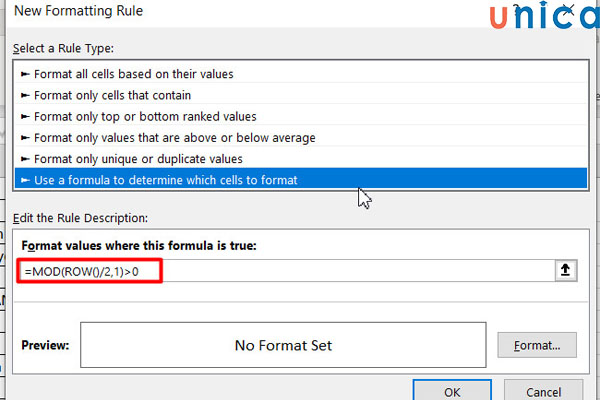Click arrow bullet beside "Format all cells"
This screenshot has width=600, height=400.
(26, 73)
